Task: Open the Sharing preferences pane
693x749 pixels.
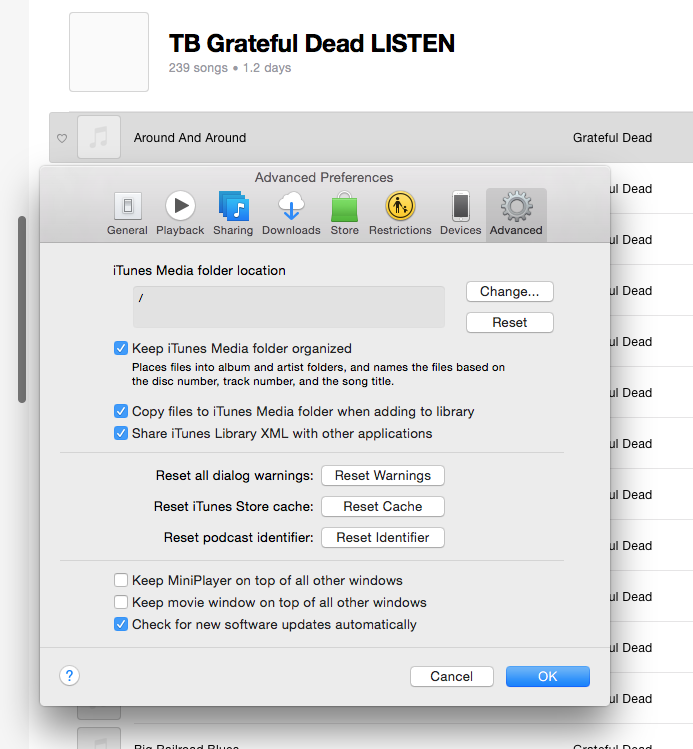Action: pos(233,214)
